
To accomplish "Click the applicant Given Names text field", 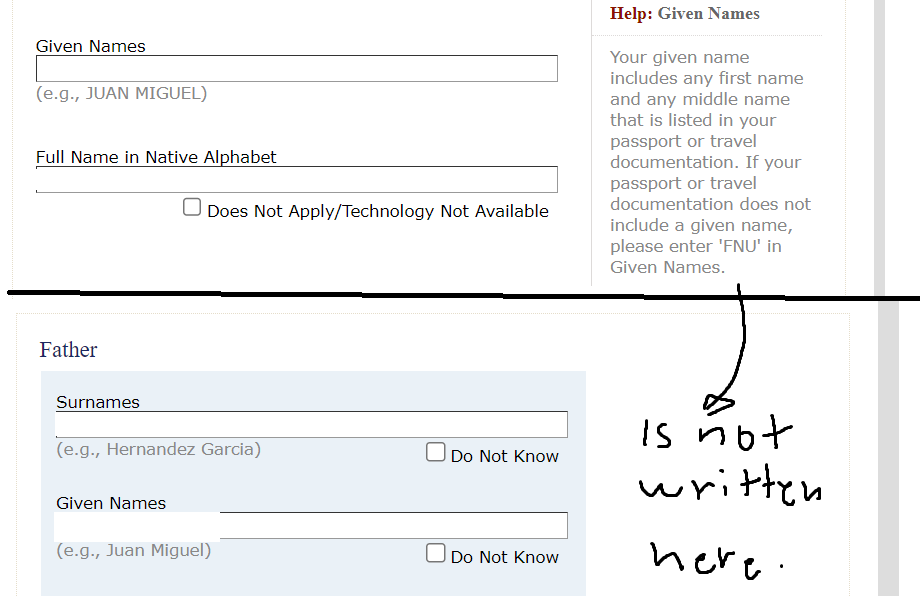I will [x=296, y=69].
